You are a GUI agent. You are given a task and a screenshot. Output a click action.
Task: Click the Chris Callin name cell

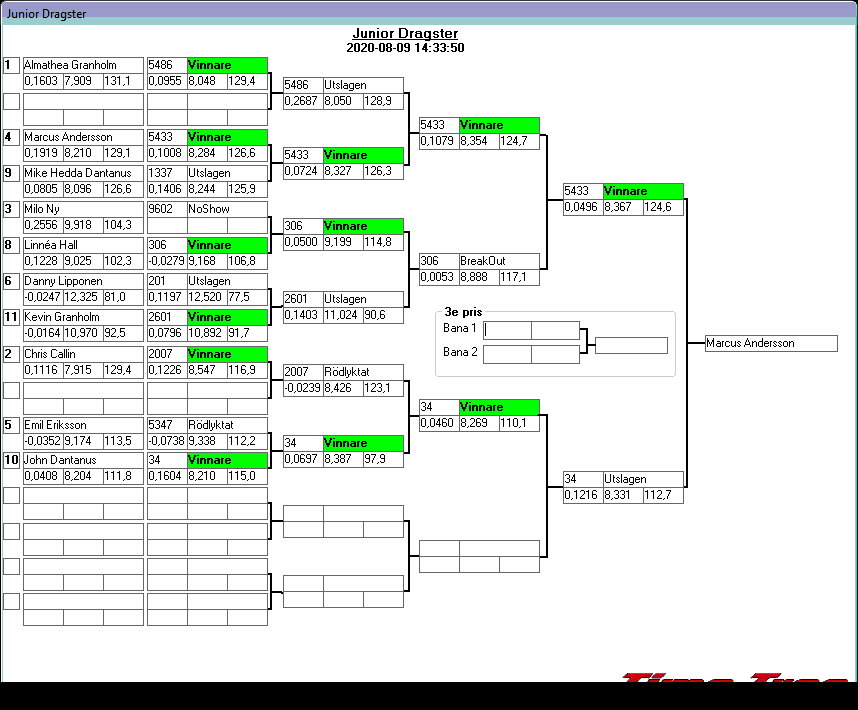point(83,354)
